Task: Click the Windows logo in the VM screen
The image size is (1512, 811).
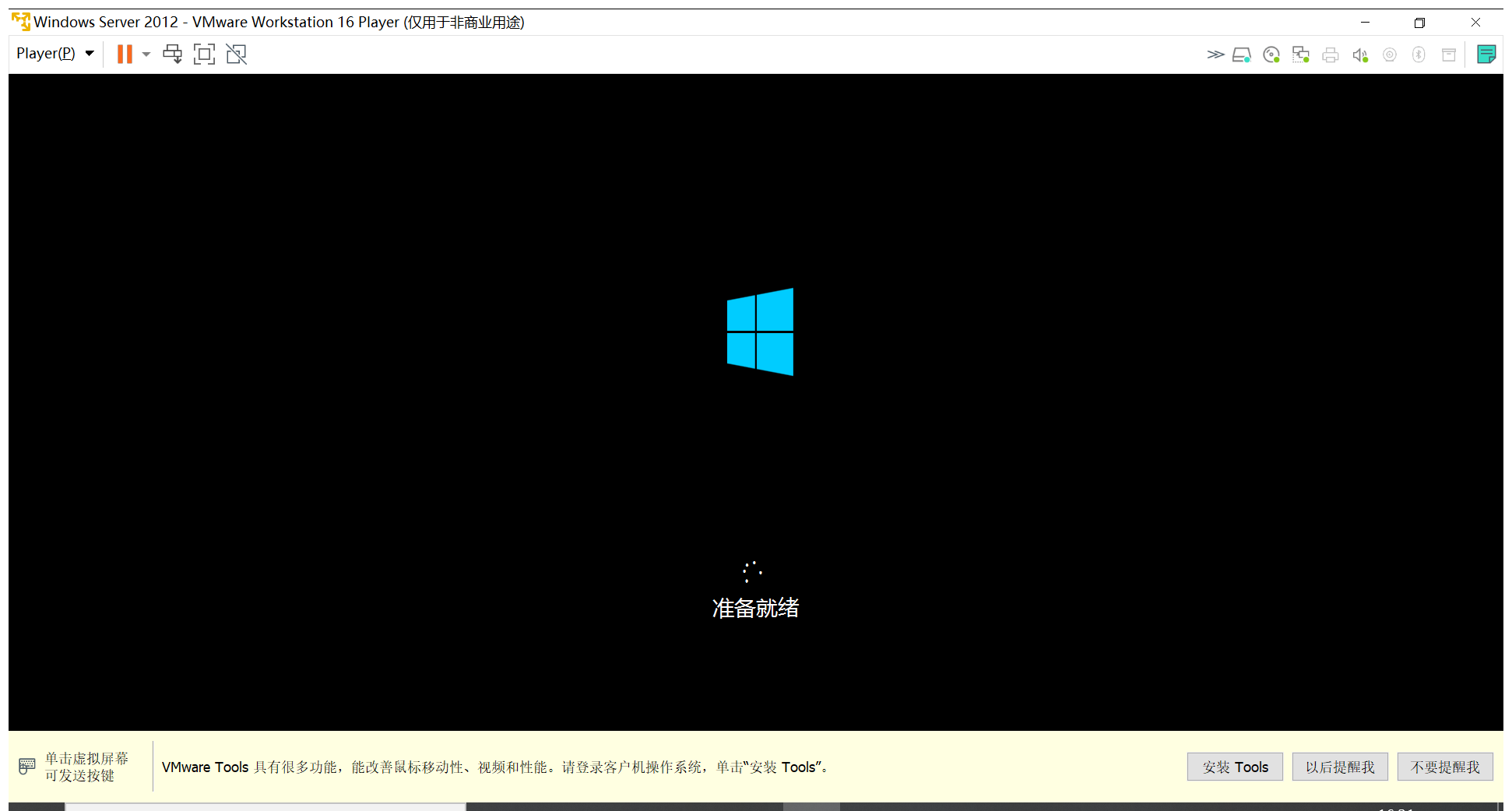Action: (x=760, y=332)
